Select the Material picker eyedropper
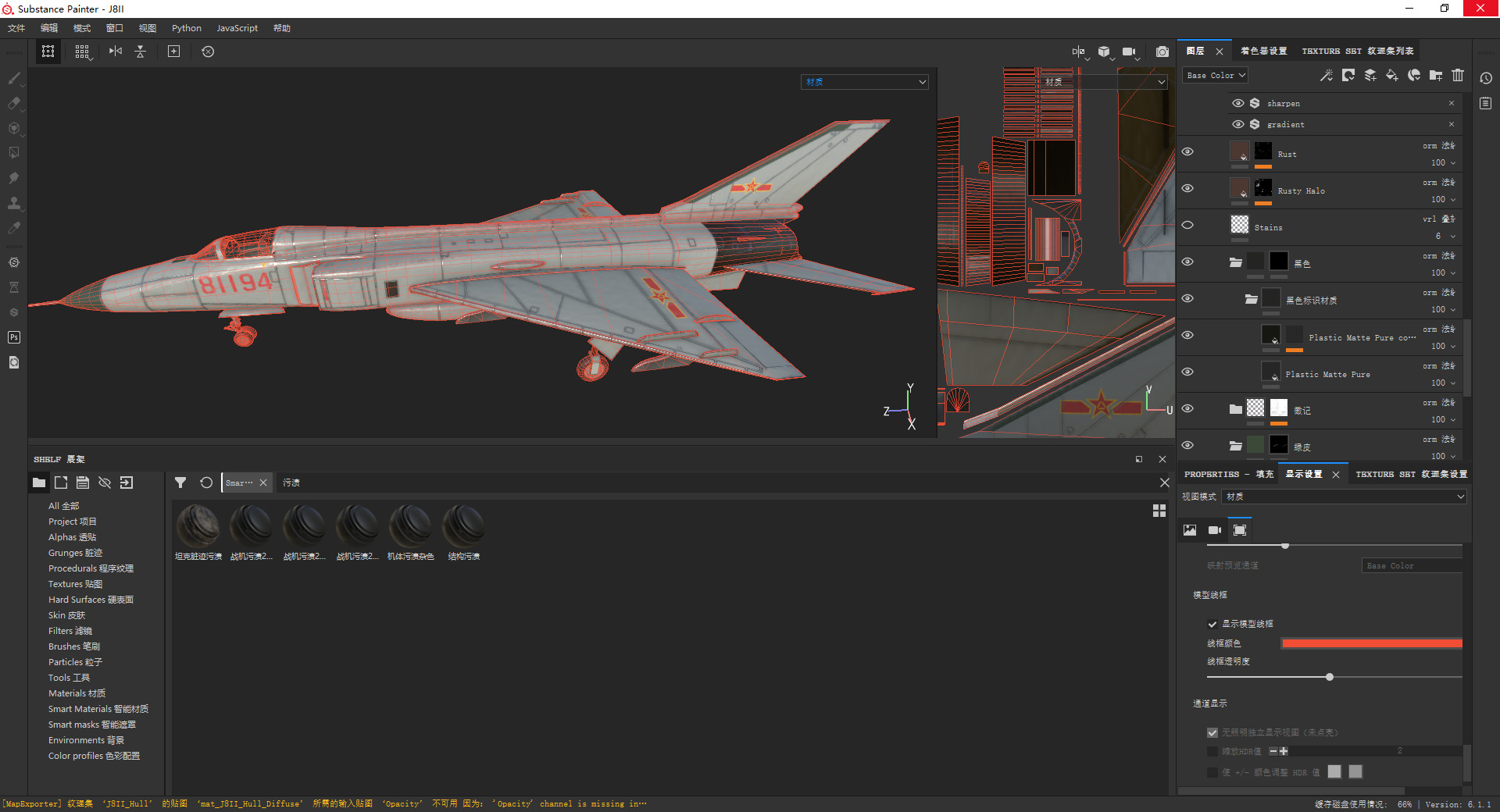The image size is (1500, 812). point(14,228)
